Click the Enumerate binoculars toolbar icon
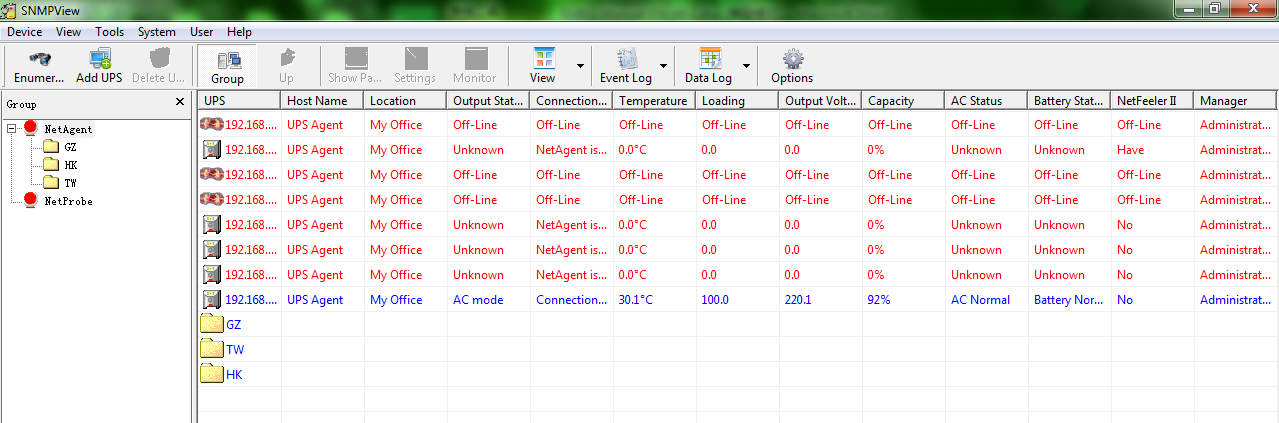Viewport: 1279px width, 423px height. [39, 59]
